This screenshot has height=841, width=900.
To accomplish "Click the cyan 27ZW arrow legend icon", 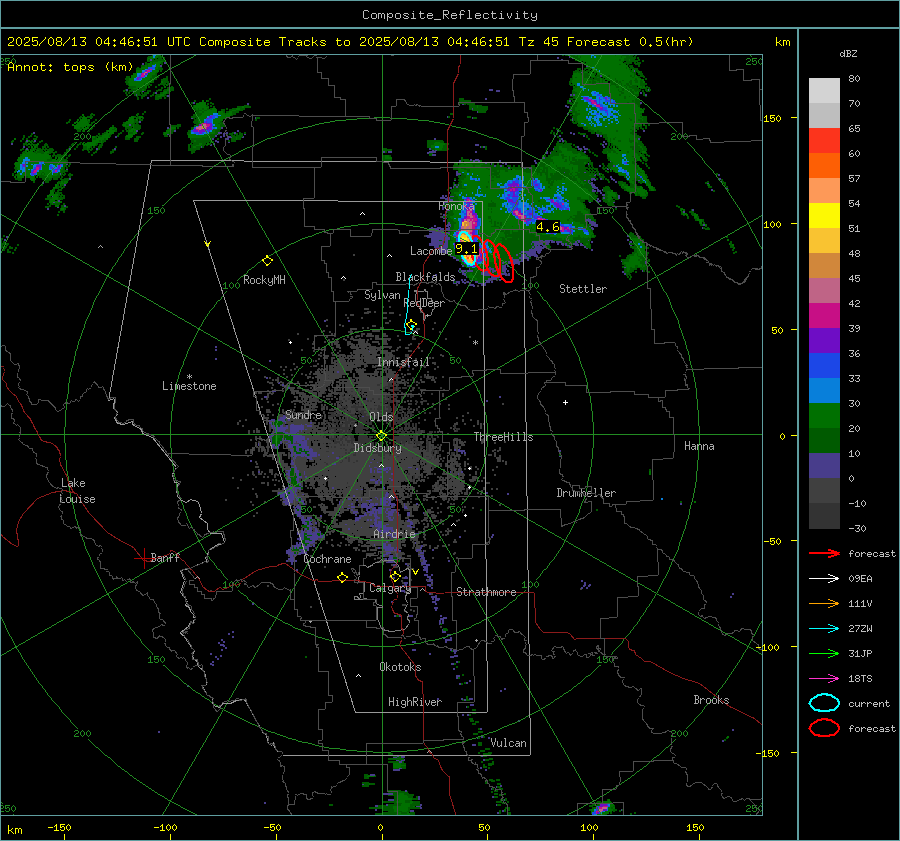I will click(824, 628).
